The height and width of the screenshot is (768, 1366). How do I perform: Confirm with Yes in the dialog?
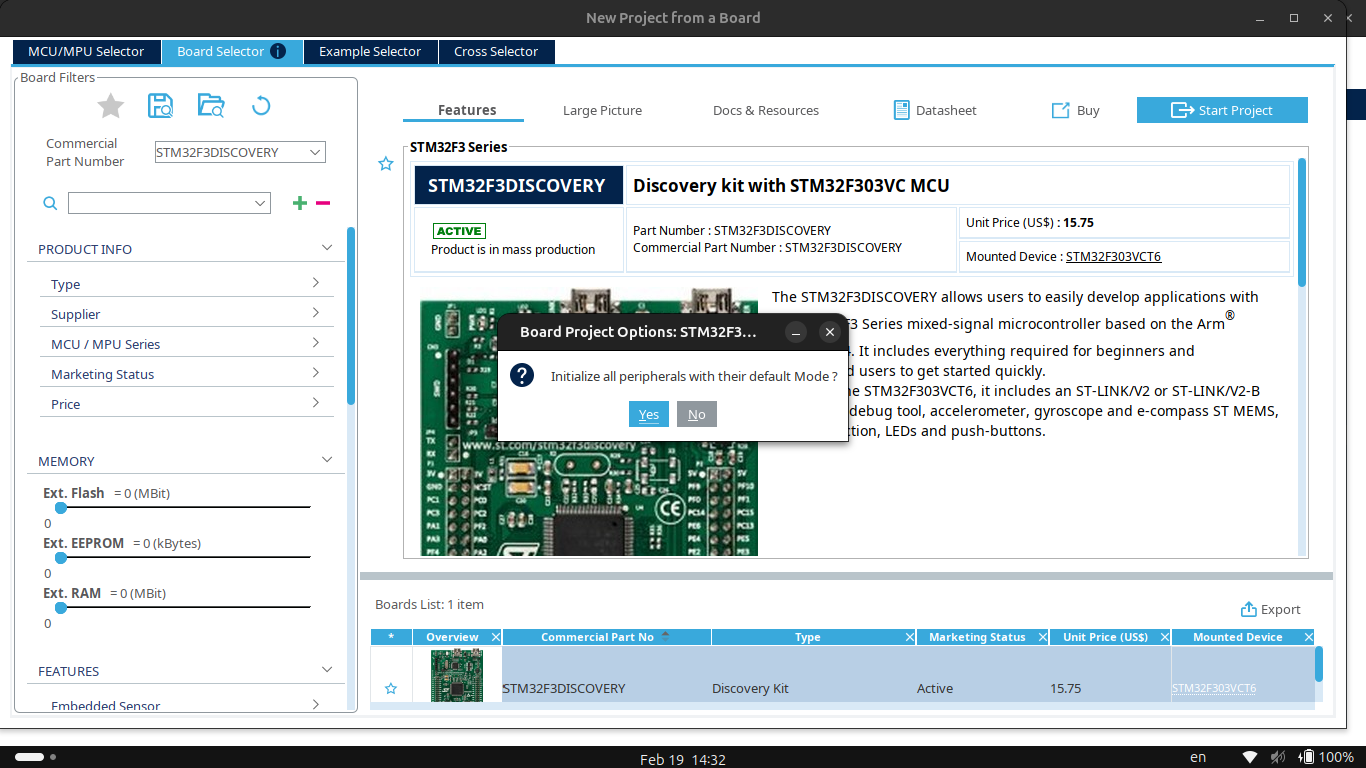649,414
